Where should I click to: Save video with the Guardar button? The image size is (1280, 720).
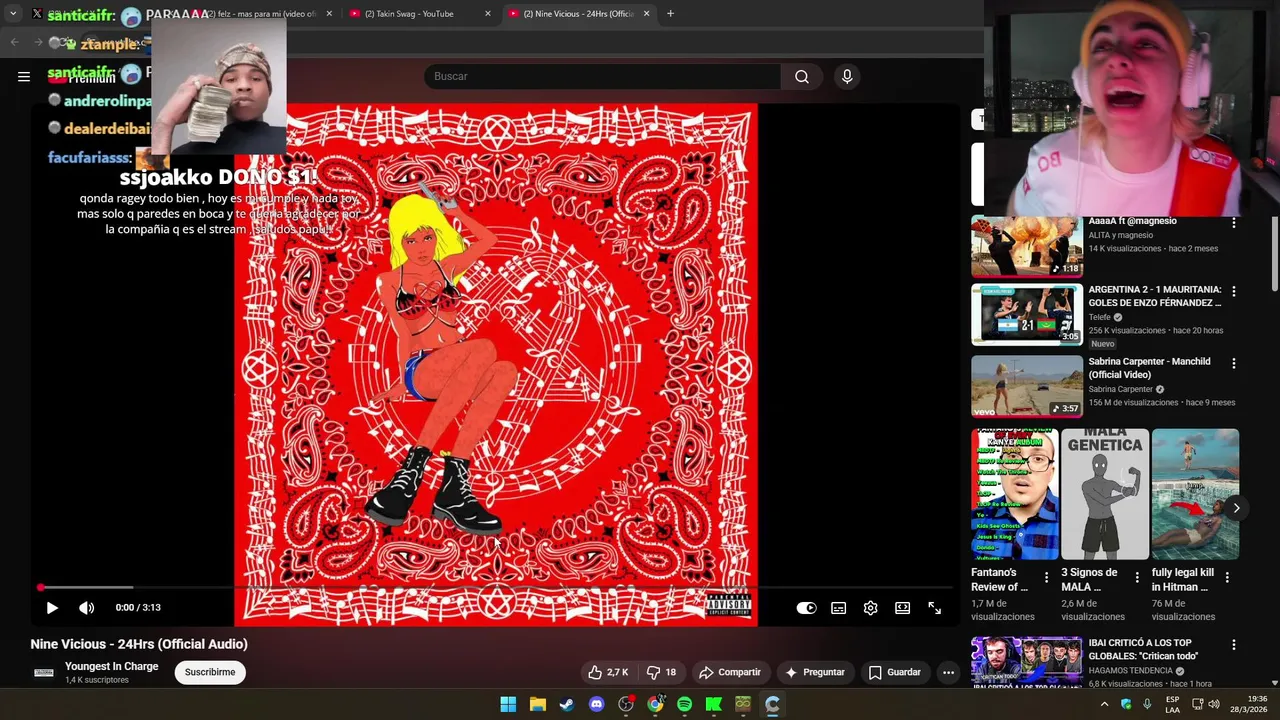pyautogui.click(x=894, y=672)
